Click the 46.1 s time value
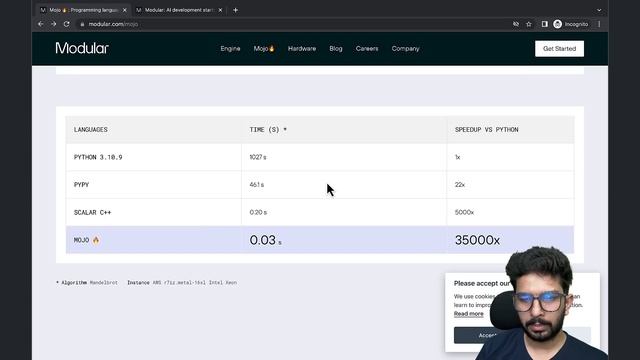This screenshot has height=360, width=640. (x=257, y=185)
